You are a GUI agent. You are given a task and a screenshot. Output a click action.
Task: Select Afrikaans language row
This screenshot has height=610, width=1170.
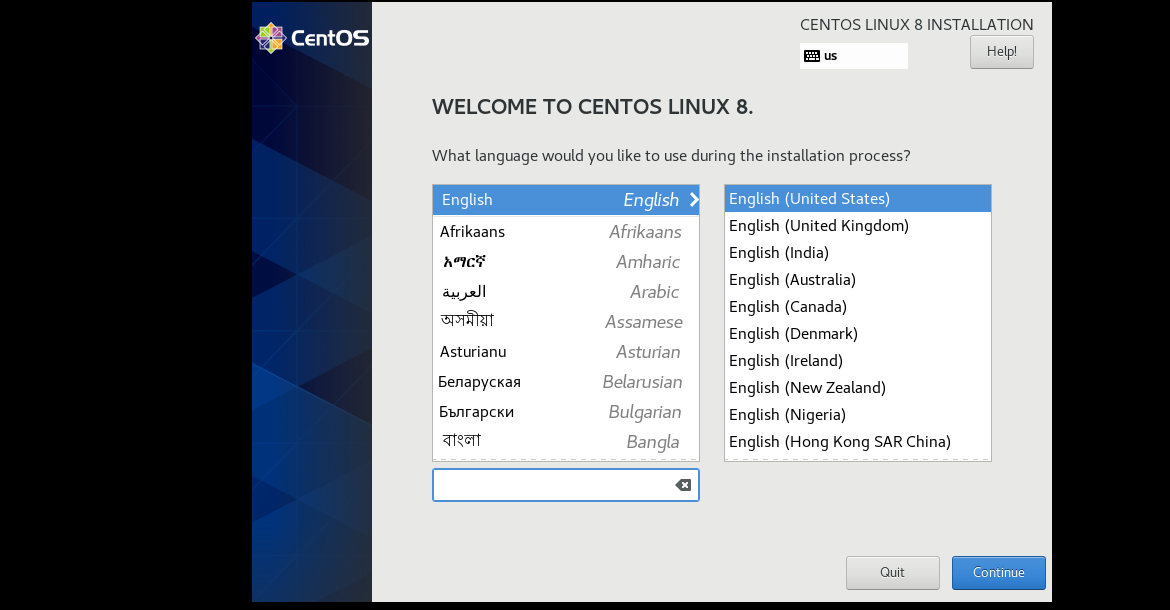pos(566,232)
